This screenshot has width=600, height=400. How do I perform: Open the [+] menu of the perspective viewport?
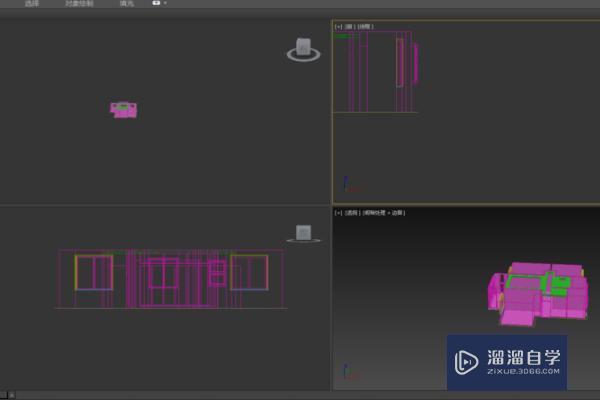[x=338, y=212]
